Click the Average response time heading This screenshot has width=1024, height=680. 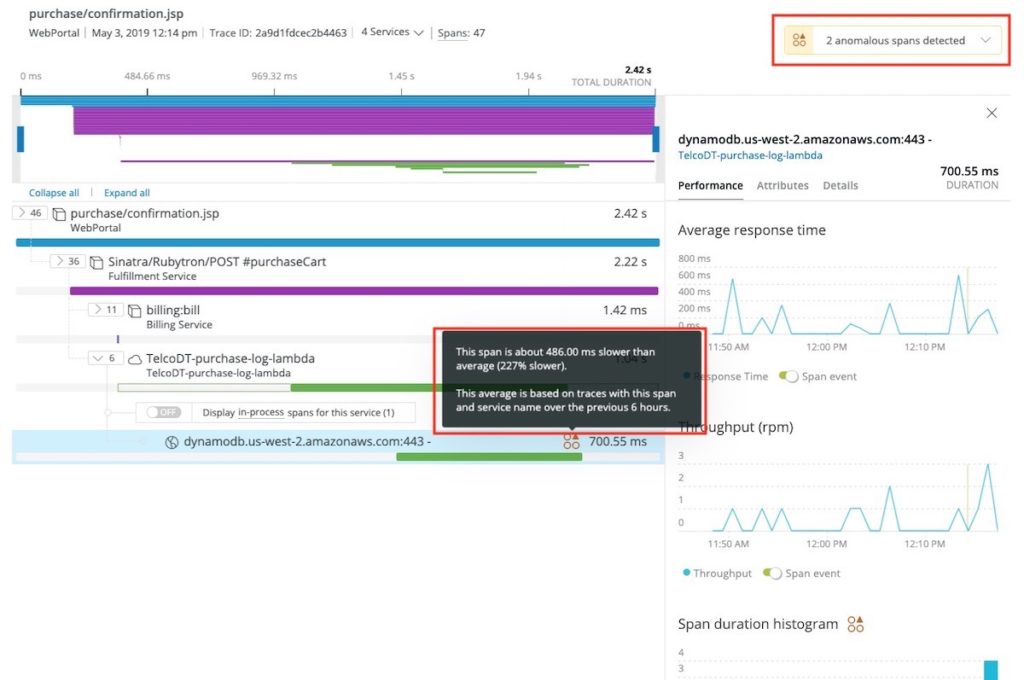(752, 230)
